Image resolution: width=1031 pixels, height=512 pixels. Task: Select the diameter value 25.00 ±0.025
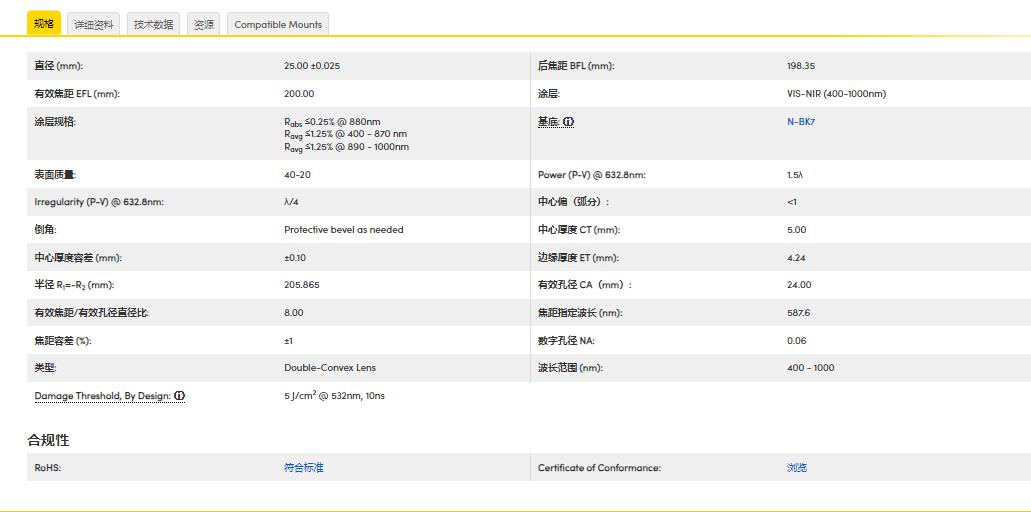click(x=312, y=66)
